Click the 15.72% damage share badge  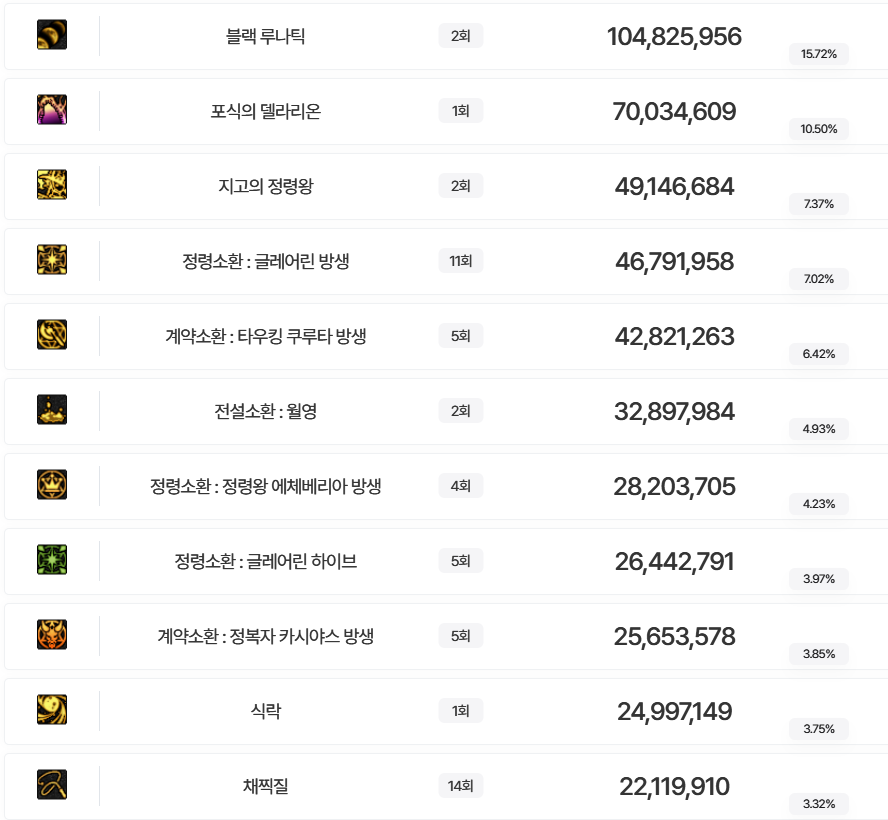pos(819,54)
